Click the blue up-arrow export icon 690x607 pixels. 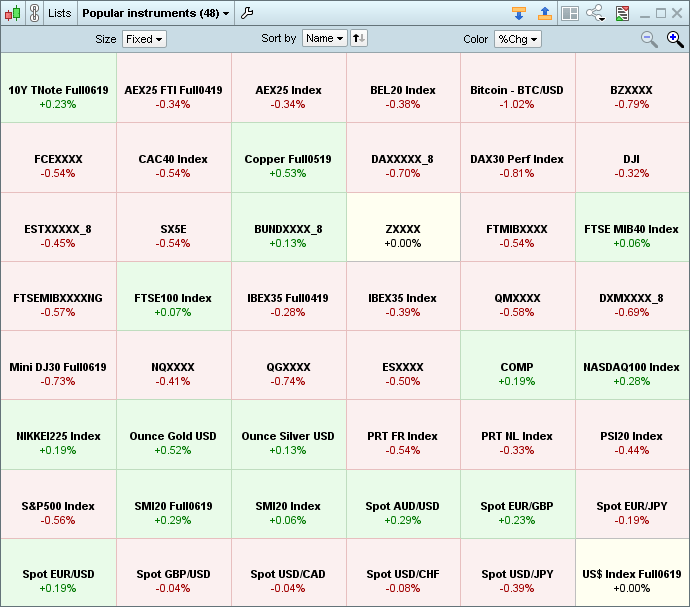click(x=544, y=13)
